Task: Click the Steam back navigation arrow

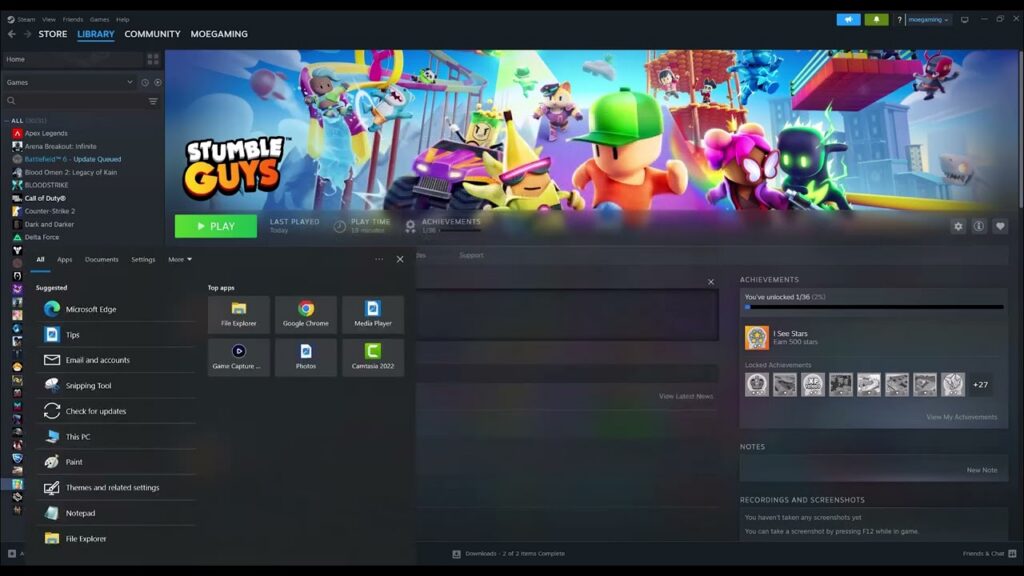Action: (x=12, y=34)
